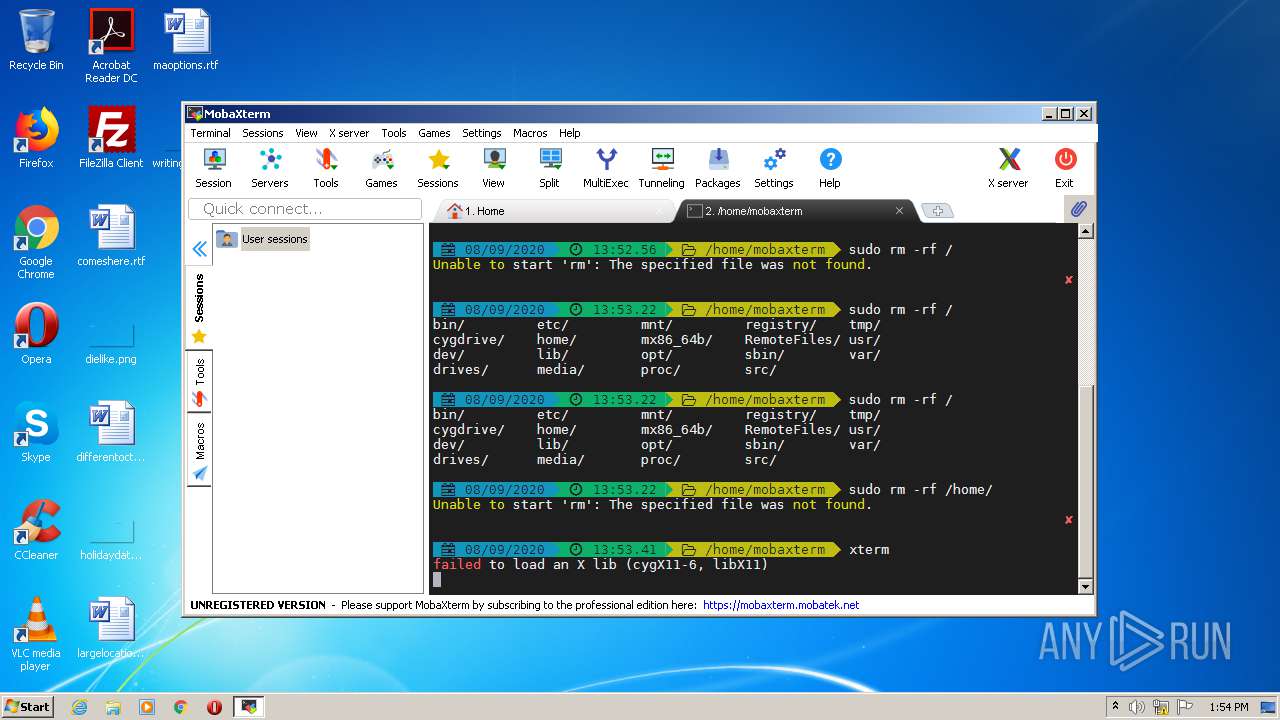1280x720 pixels.
Task: Click the Quick connect input field
Action: coord(305,209)
